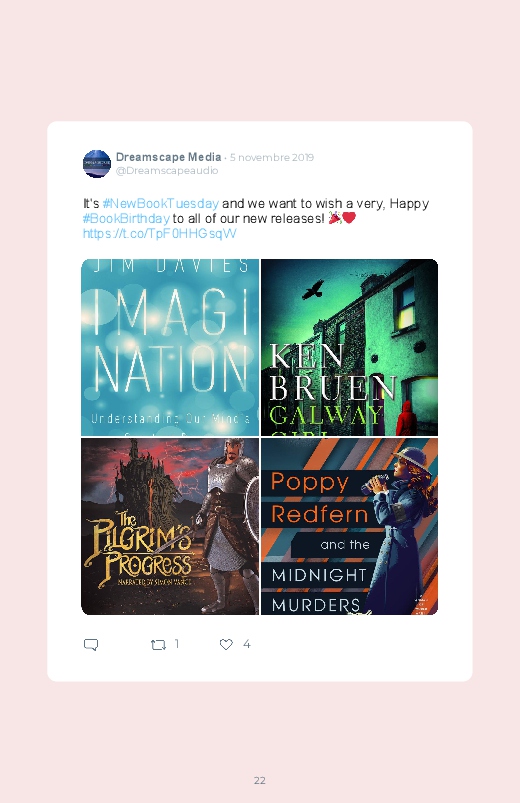
Task: Click the retweet arrows icon
Action: click(x=158, y=644)
